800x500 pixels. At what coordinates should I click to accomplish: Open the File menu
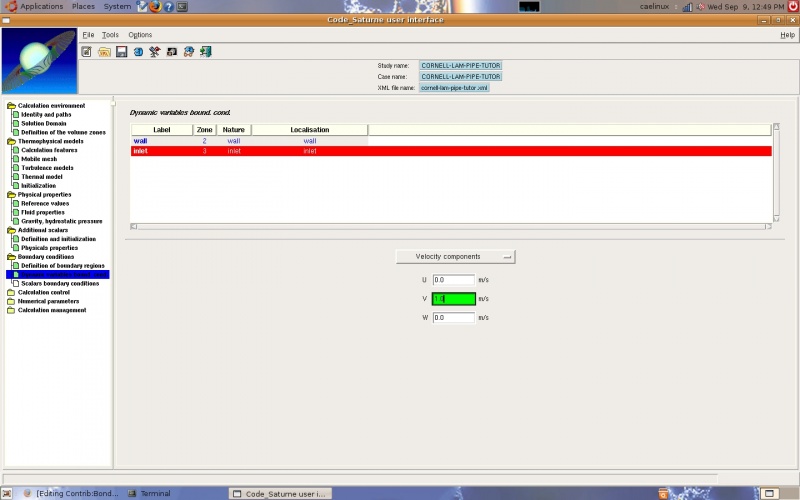(x=88, y=35)
